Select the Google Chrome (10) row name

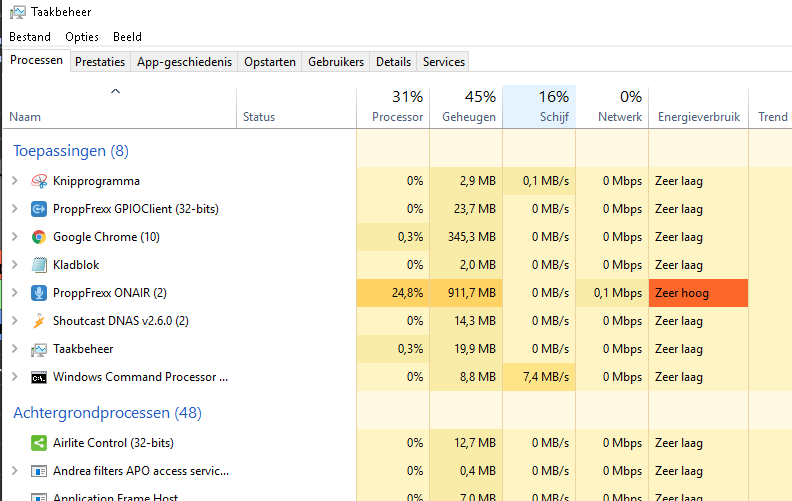click(106, 237)
